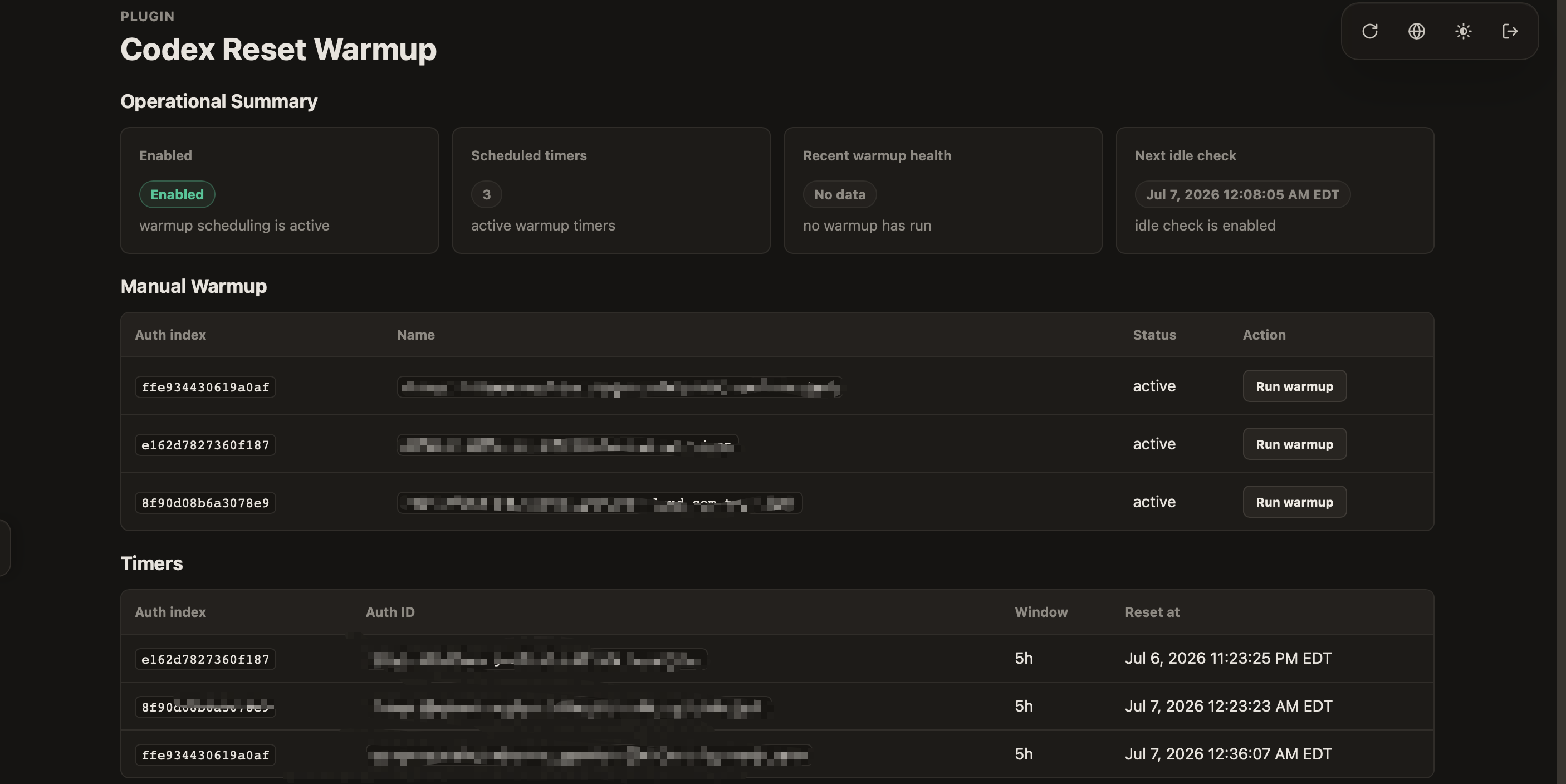Image resolution: width=1566 pixels, height=784 pixels.
Task: Open the language globe icon
Action: pyautogui.click(x=1416, y=31)
